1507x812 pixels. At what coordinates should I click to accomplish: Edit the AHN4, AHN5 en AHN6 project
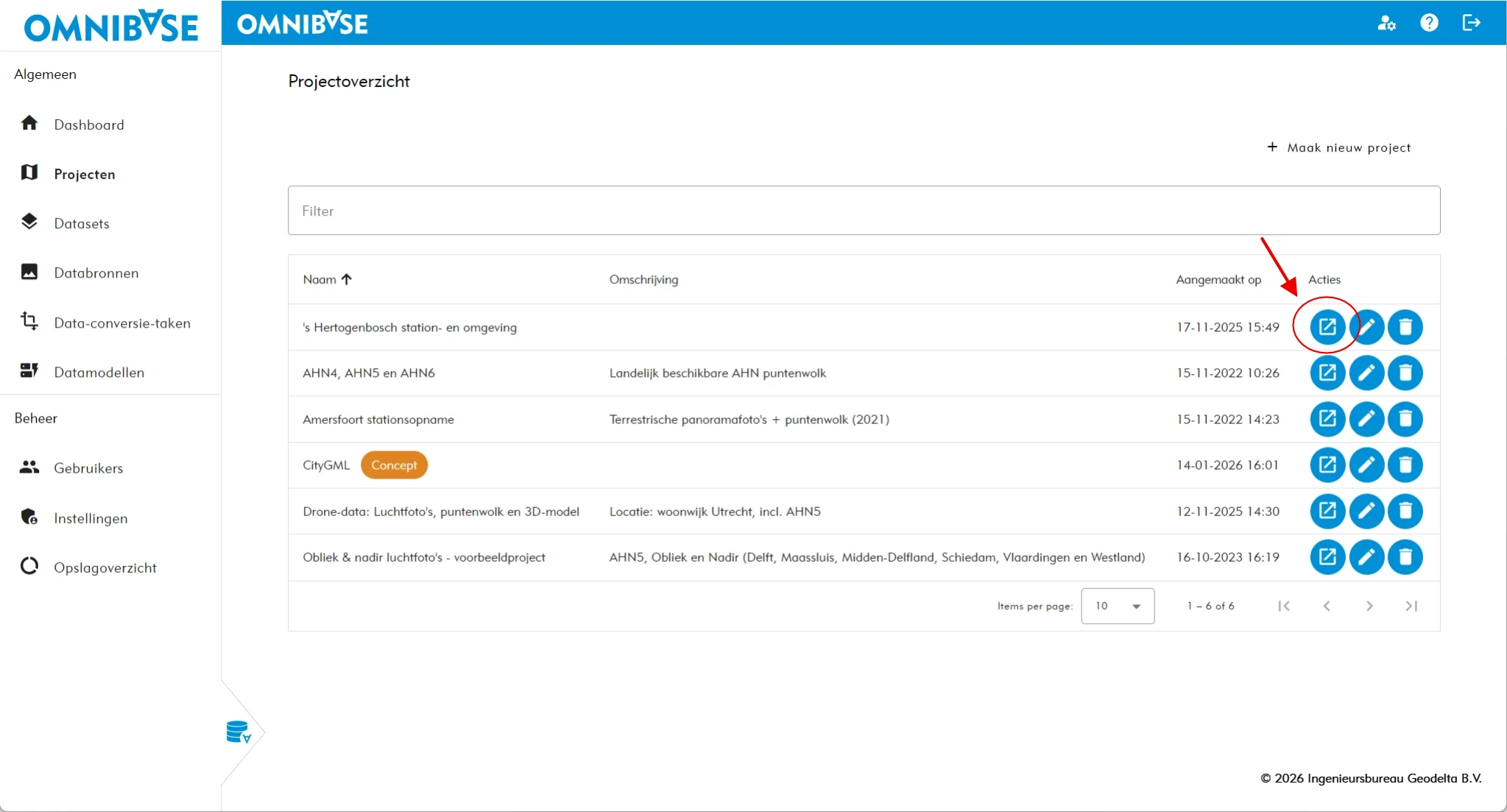pyautogui.click(x=1366, y=373)
